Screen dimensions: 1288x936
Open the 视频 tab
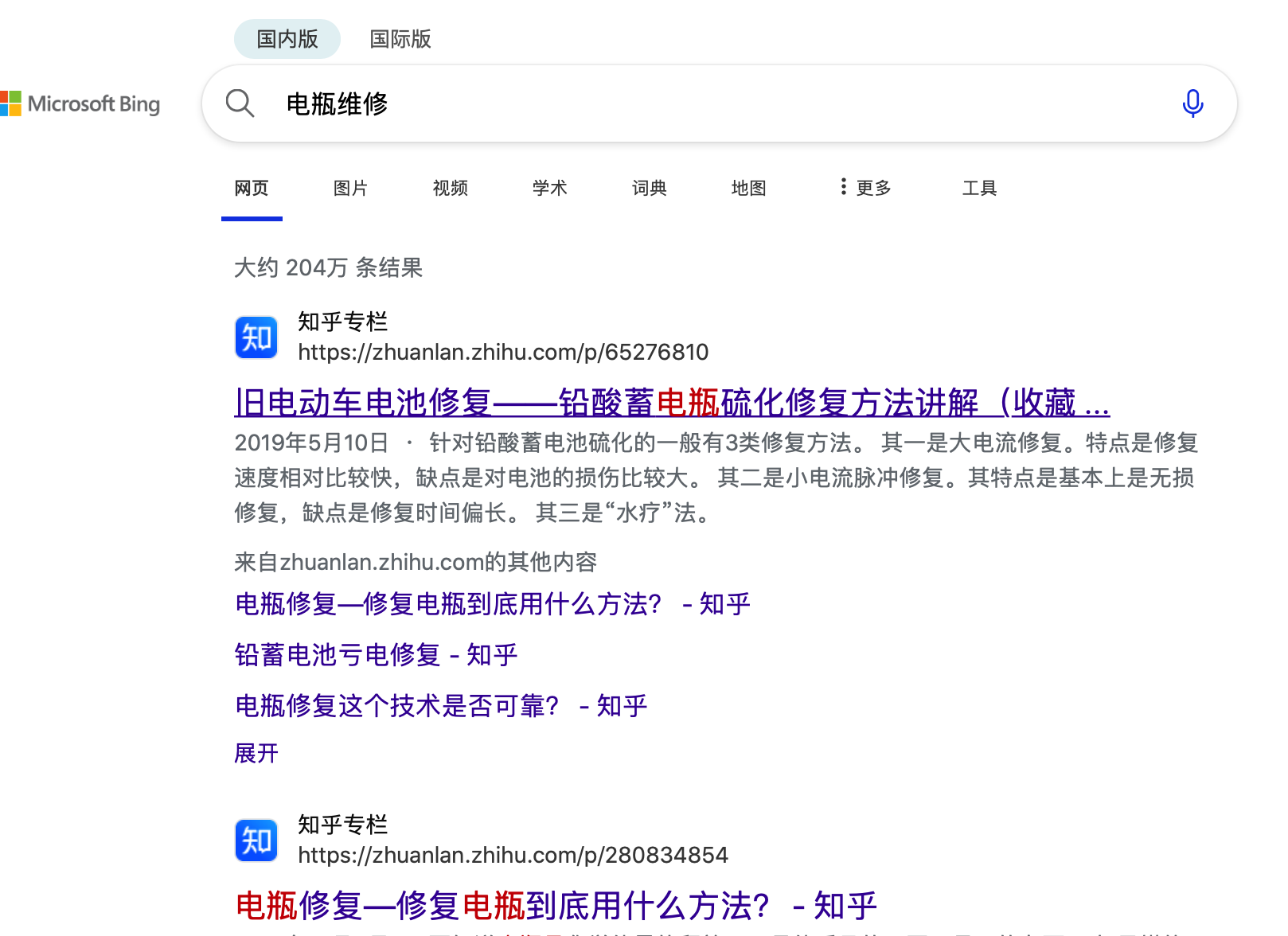[x=450, y=189]
